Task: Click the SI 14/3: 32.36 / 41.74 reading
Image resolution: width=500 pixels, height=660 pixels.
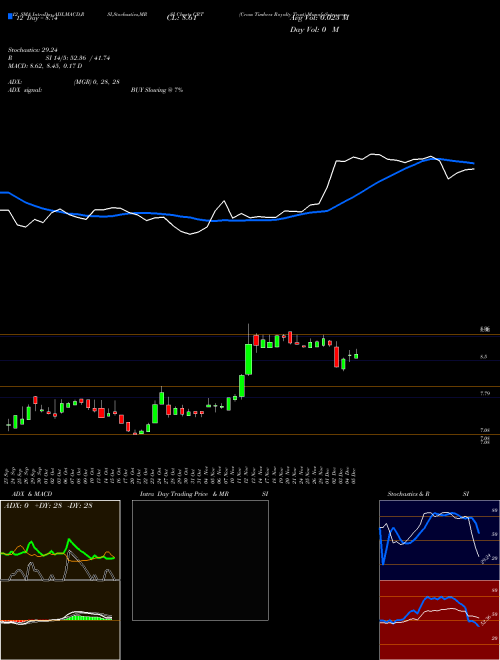Action: pos(78,58)
